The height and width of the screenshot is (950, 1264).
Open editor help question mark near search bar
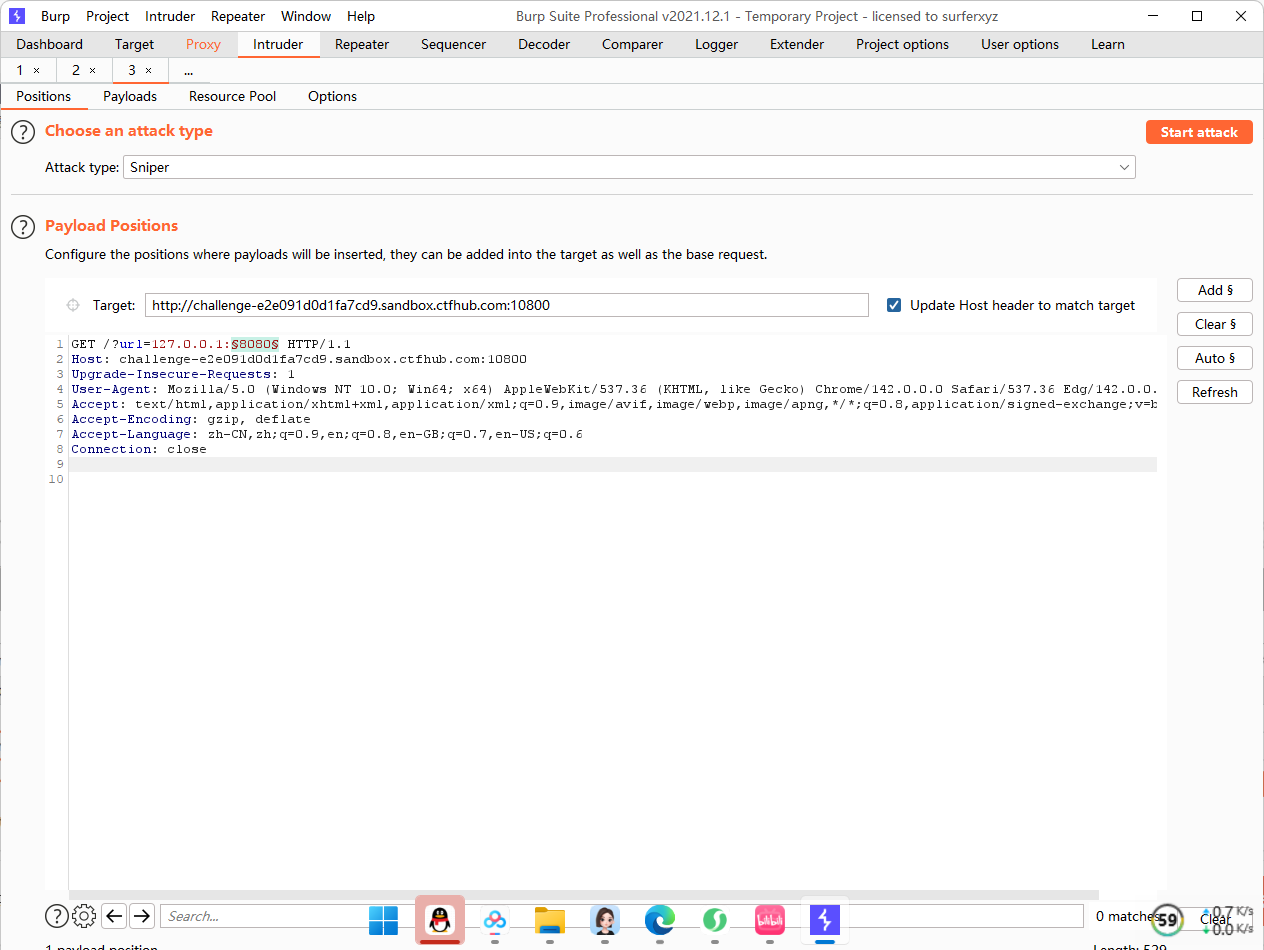57,916
